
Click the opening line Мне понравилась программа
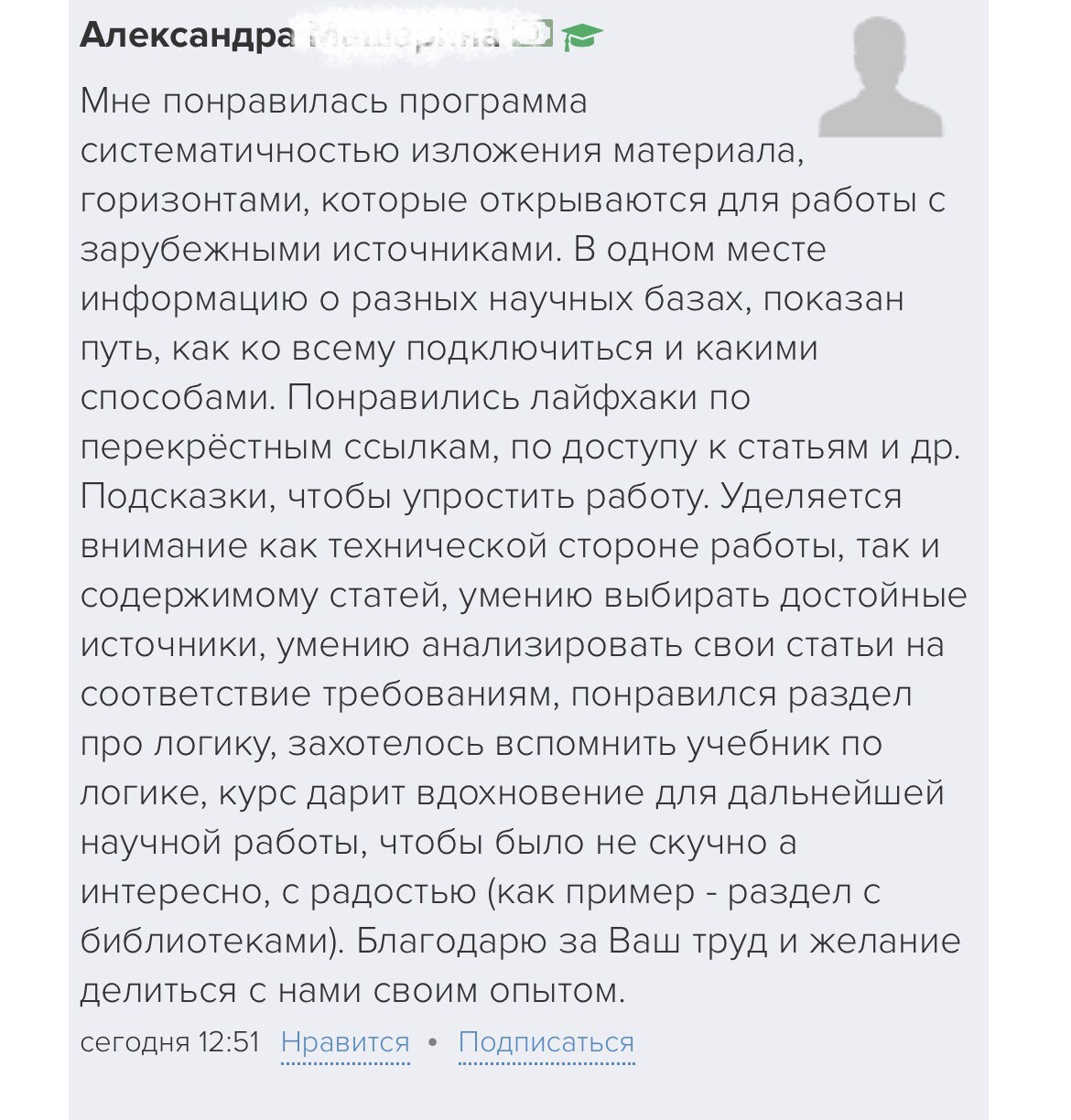click(x=333, y=101)
